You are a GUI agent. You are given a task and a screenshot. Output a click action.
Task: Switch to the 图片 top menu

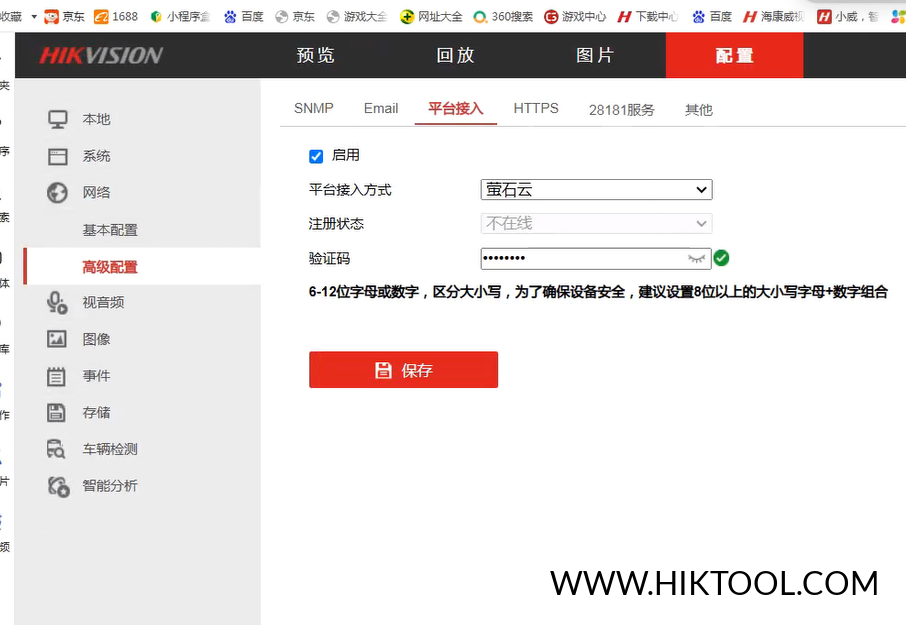[x=595, y=55]
